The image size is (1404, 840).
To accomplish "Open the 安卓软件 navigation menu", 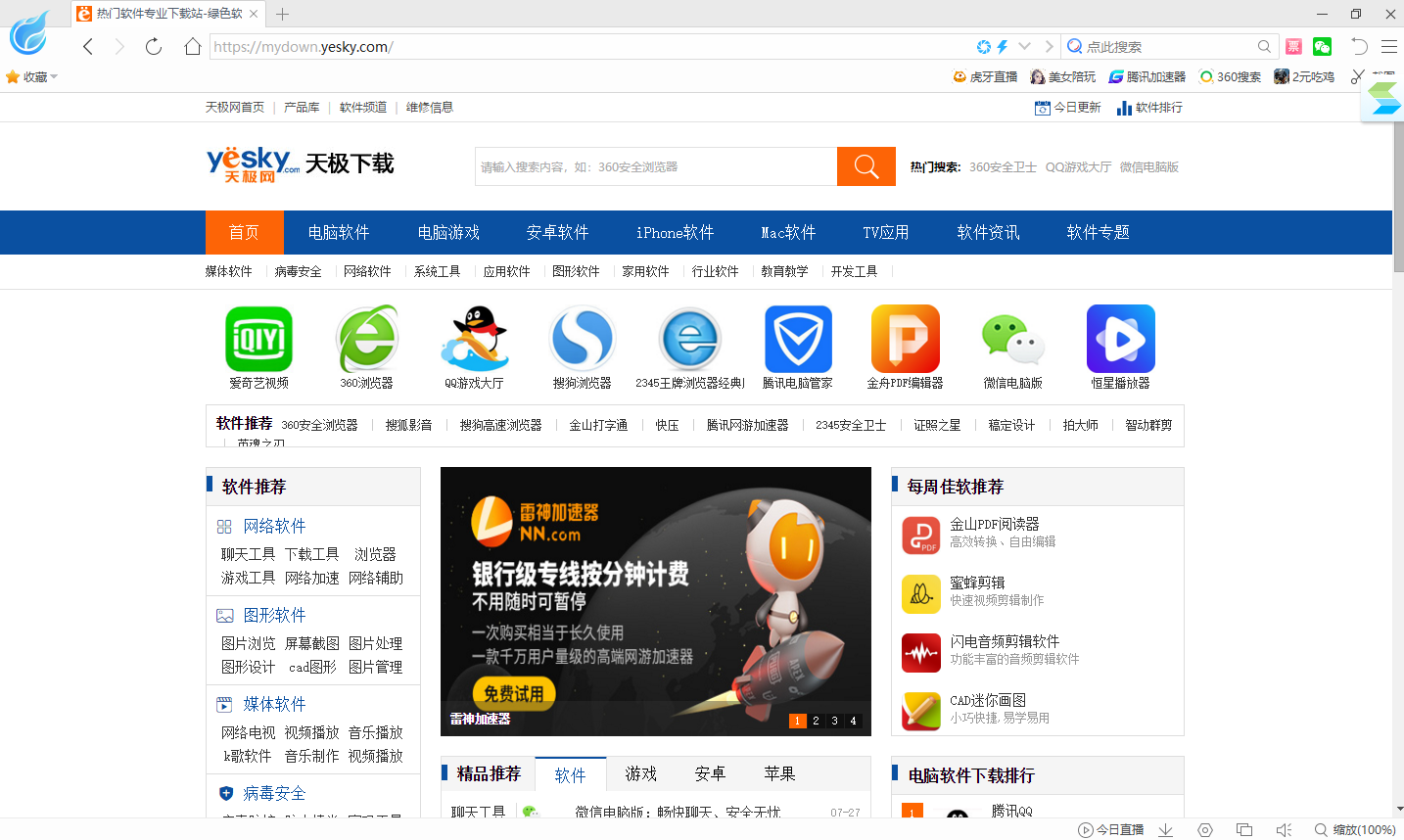I will click(558, 233).
